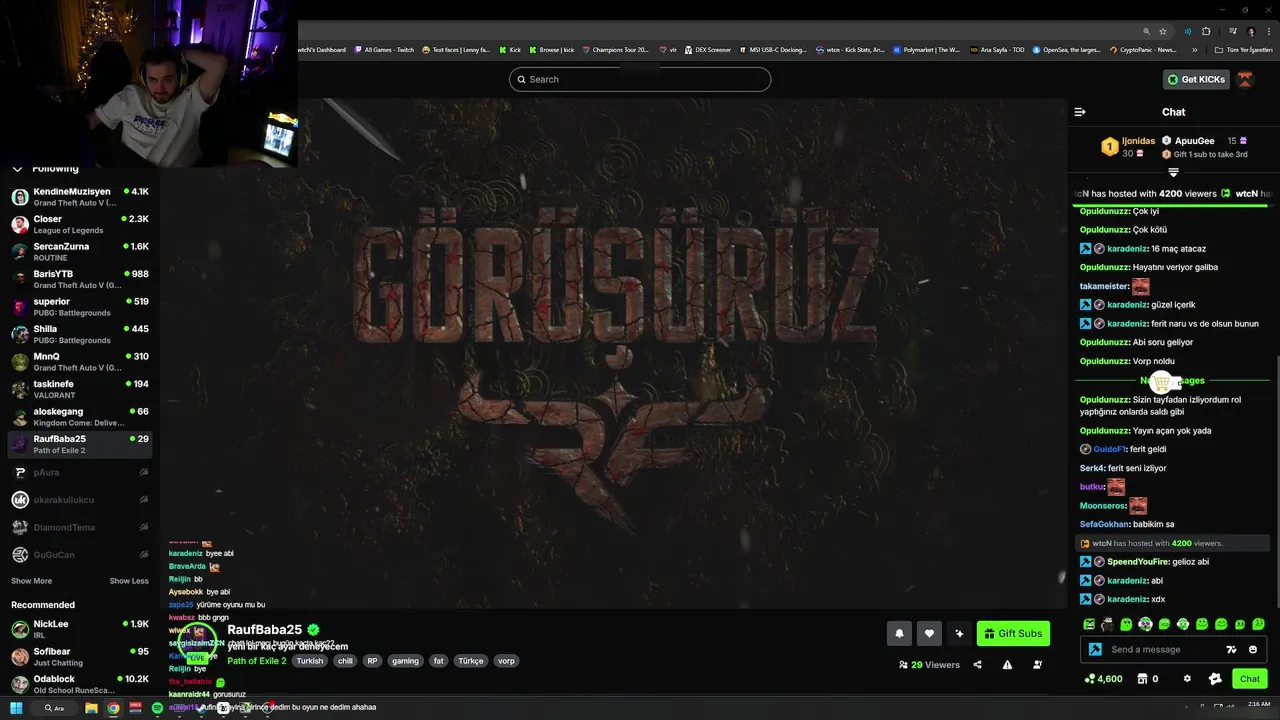
Task: Click the star-shaped icon left of Chat button
Action: click(x=1215, y=679)
